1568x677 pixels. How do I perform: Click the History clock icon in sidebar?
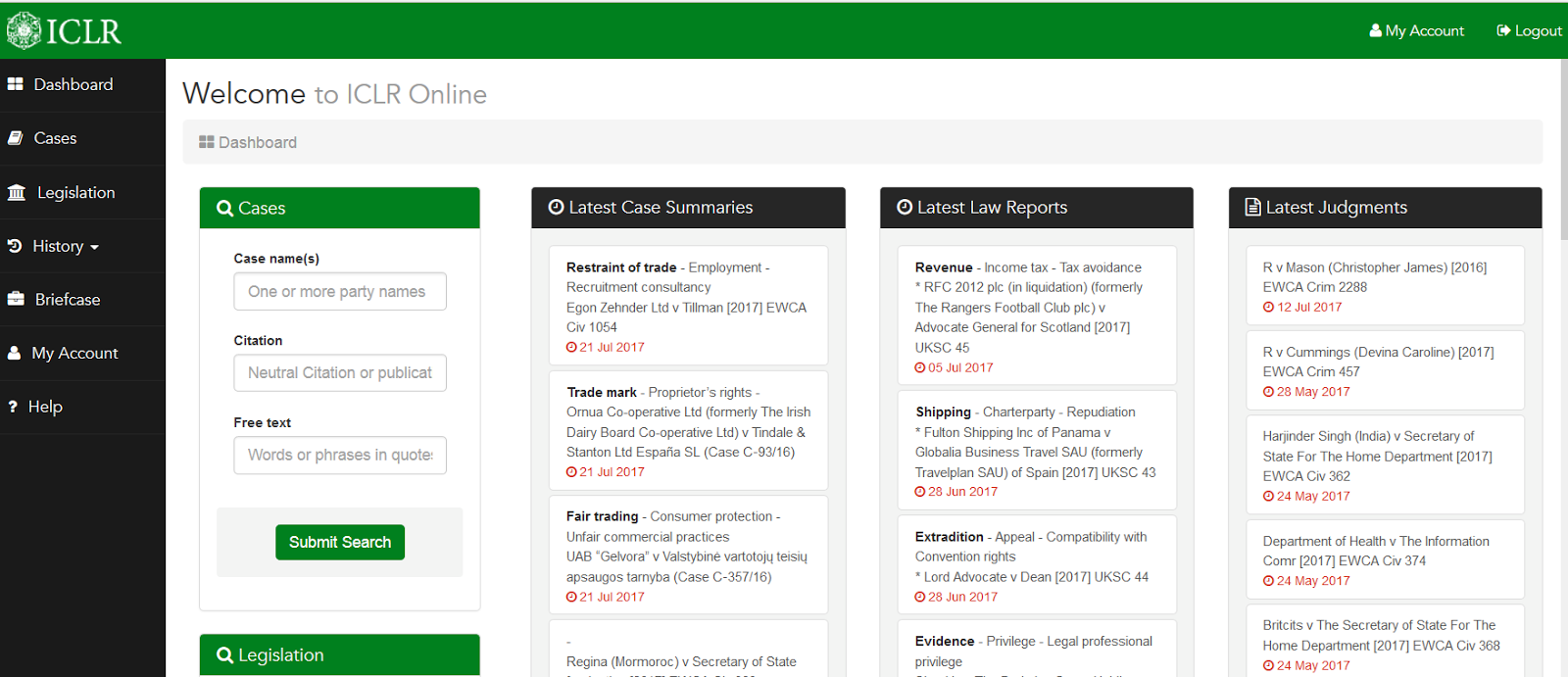pos(15,246)
